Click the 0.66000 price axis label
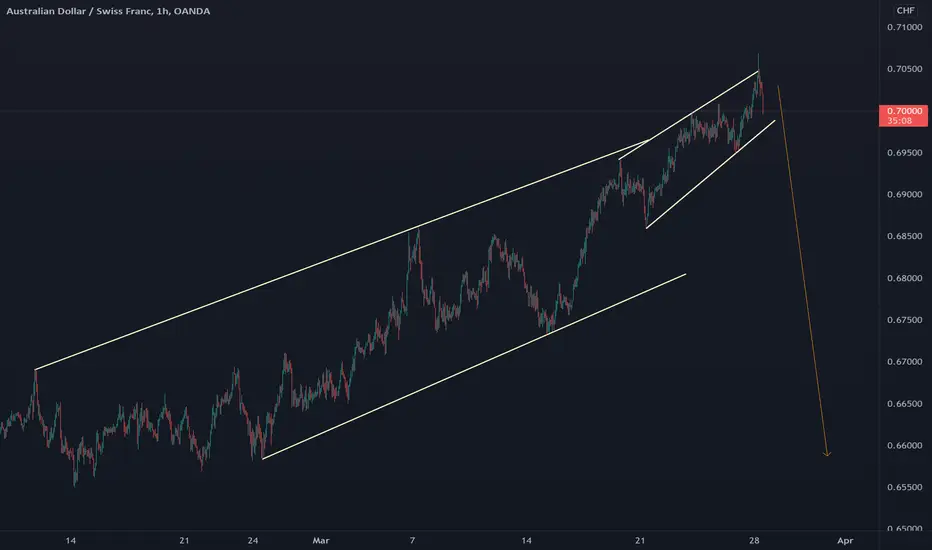The height and width of the screenshot is (550, 932). tap(904, 445)
